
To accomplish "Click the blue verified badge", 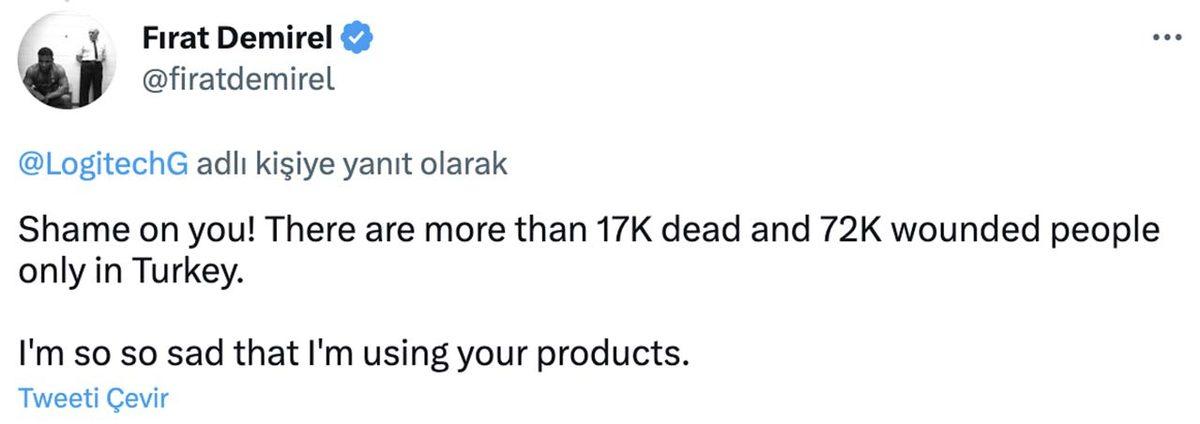I will [358, 40].
